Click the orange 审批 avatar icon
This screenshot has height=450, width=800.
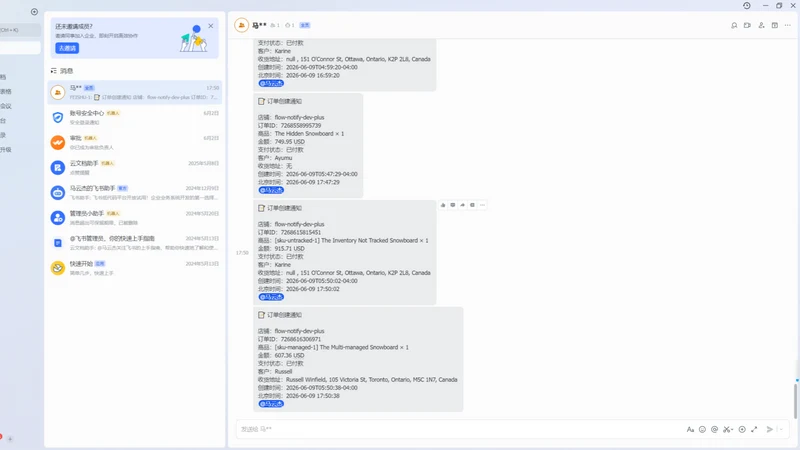(x=58, y=142)
